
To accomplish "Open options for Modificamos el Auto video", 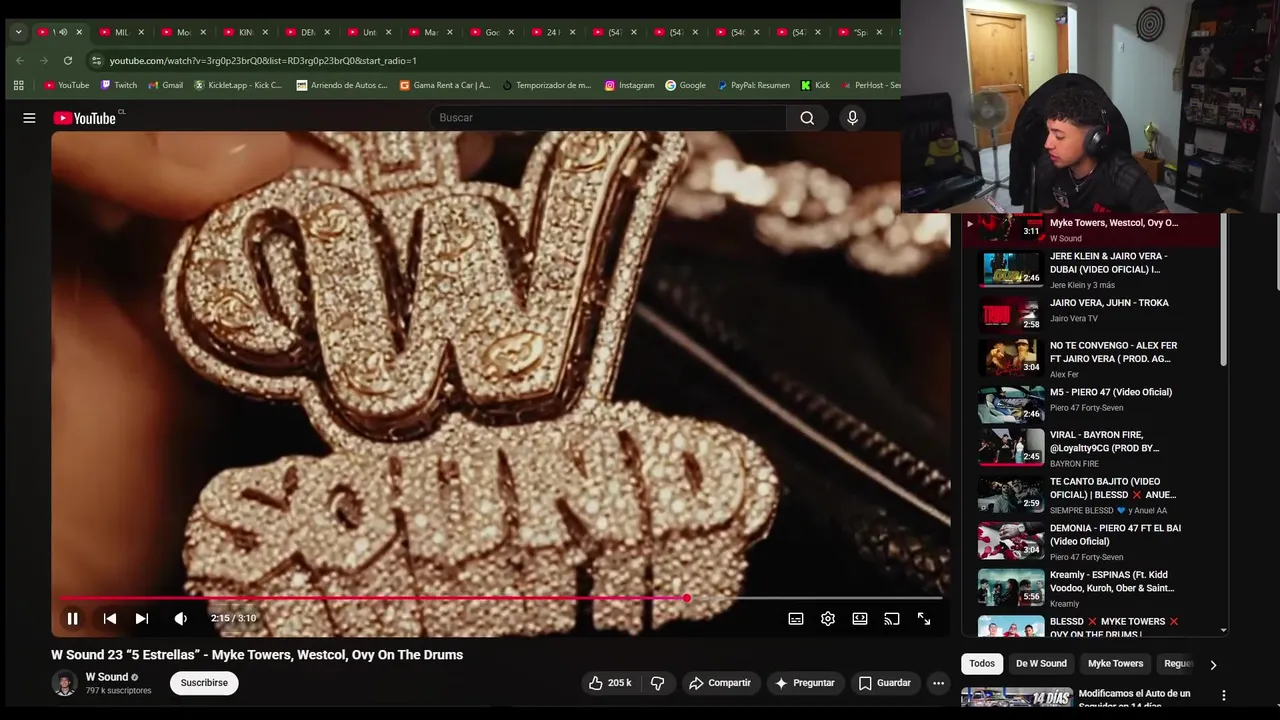I will coord(1223,695).
